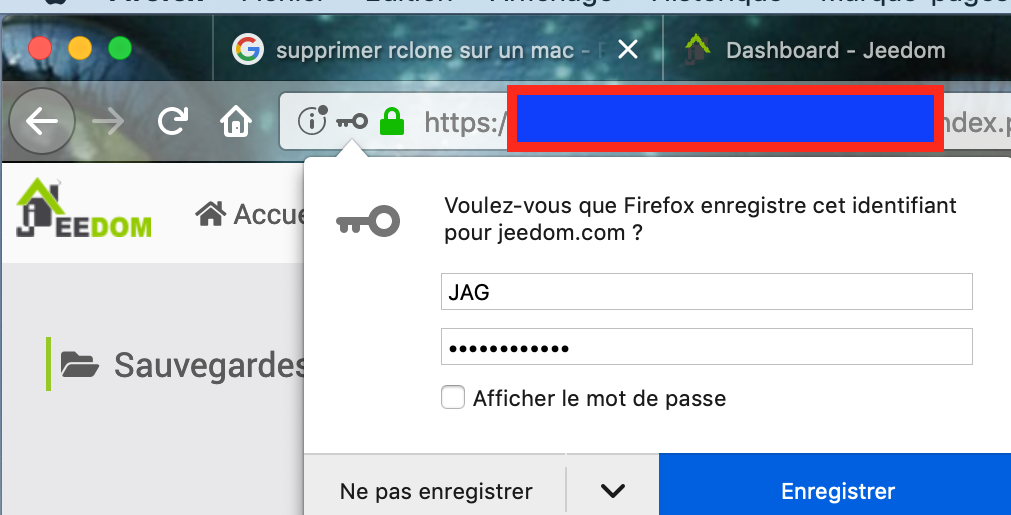Reload the current page

[x=173, y=121]
